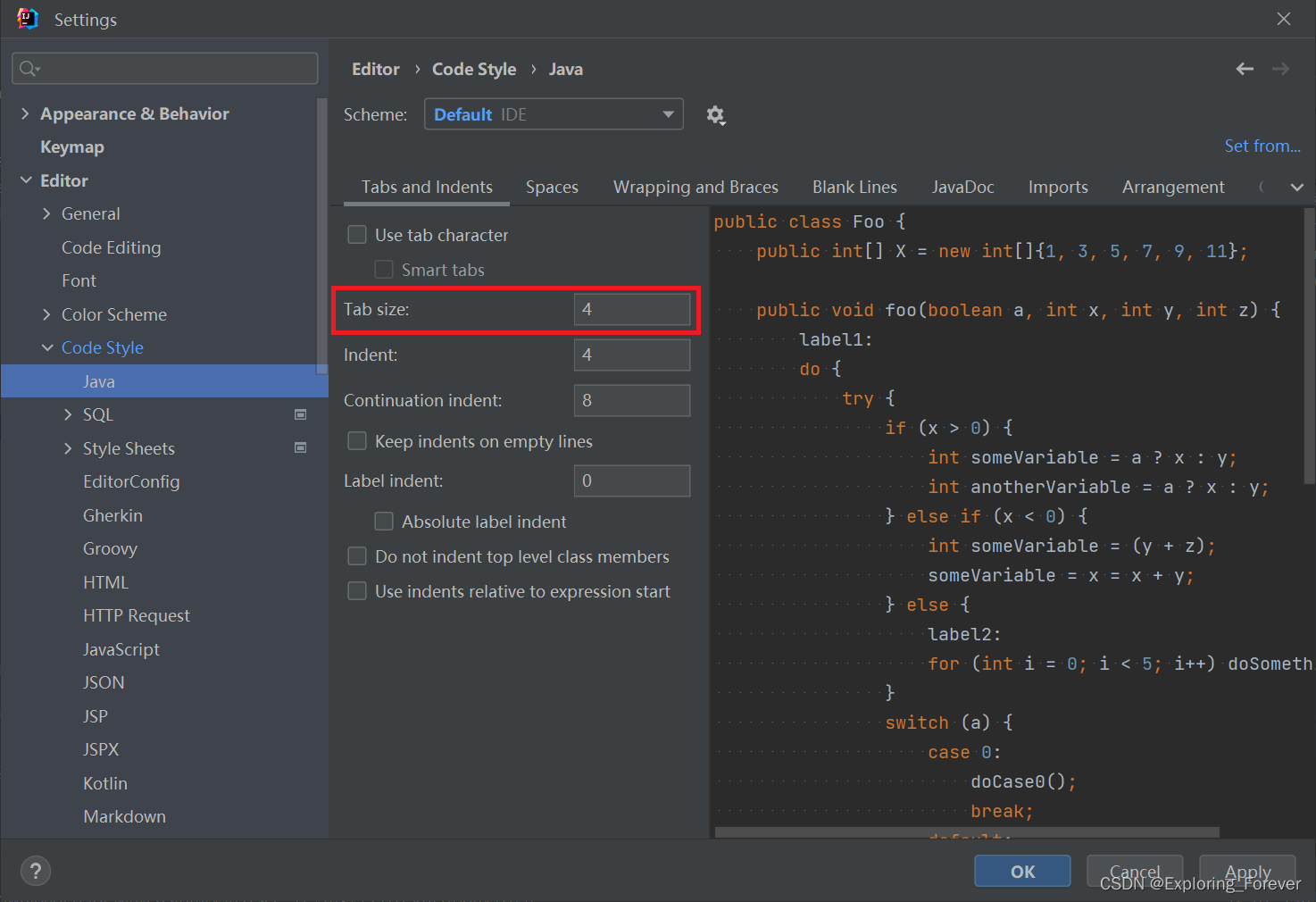This screenshot has width=1316, height=902.
Task: Click the forward navigation arrow
Action: pyautogui.click(x=1281, y=69)
